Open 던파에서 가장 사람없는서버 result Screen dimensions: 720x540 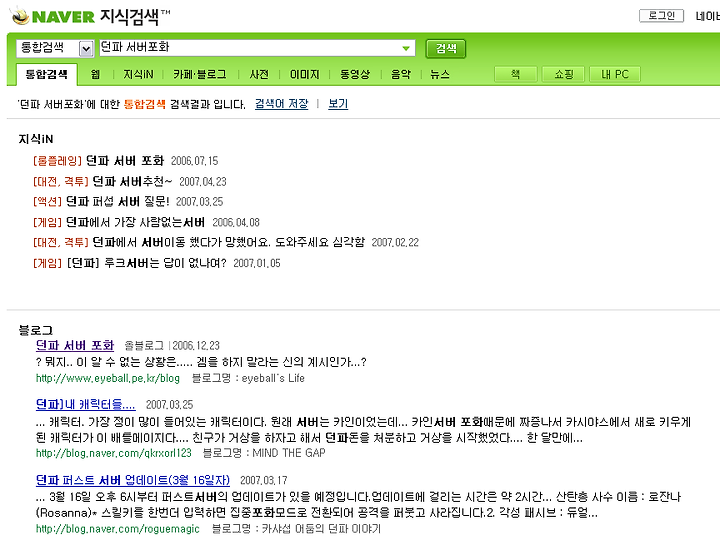click(x=135, y=222)
